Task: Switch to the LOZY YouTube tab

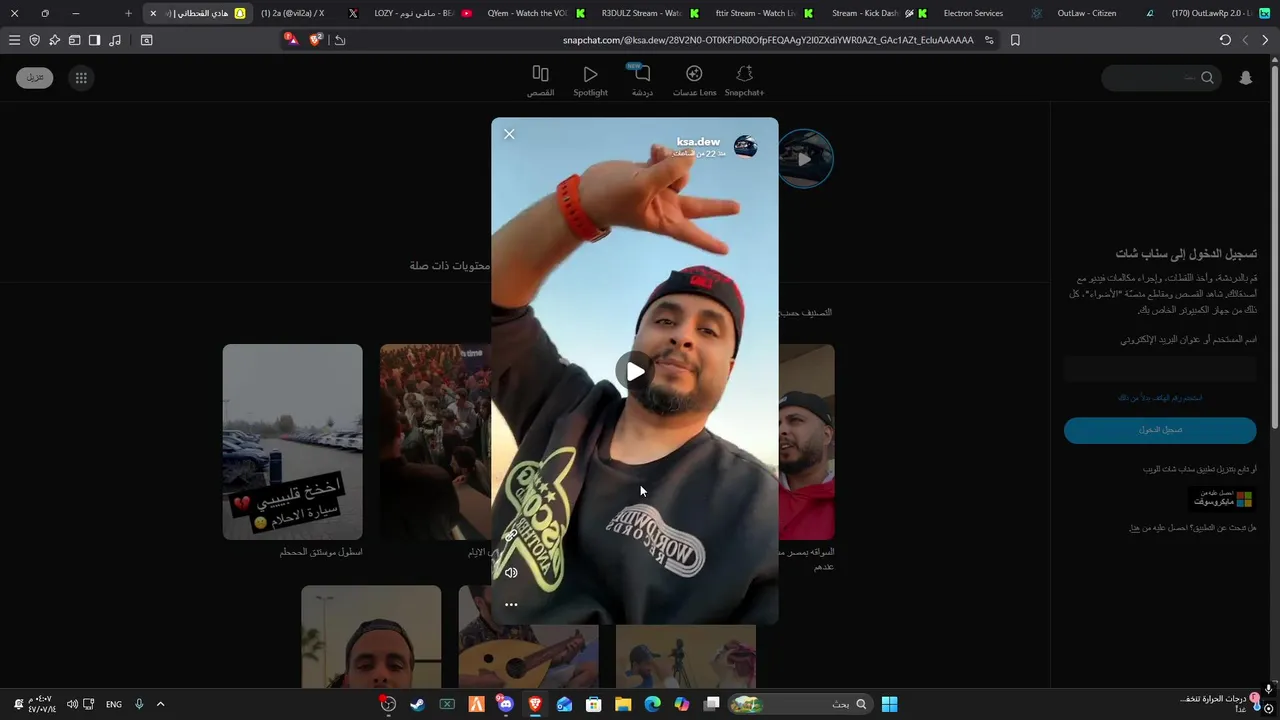Action: point(420,13)
